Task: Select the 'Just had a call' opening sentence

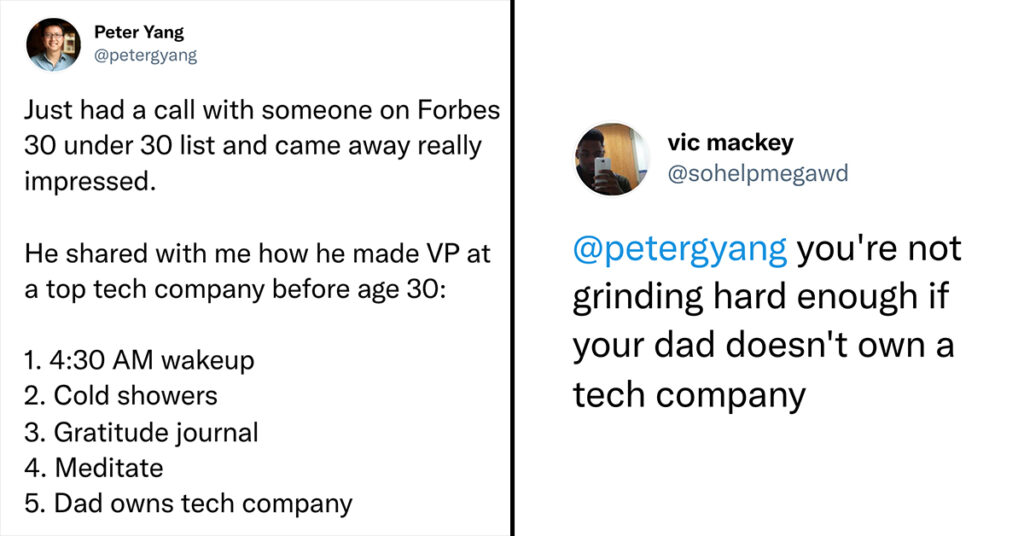Action: tap(263, 146)
